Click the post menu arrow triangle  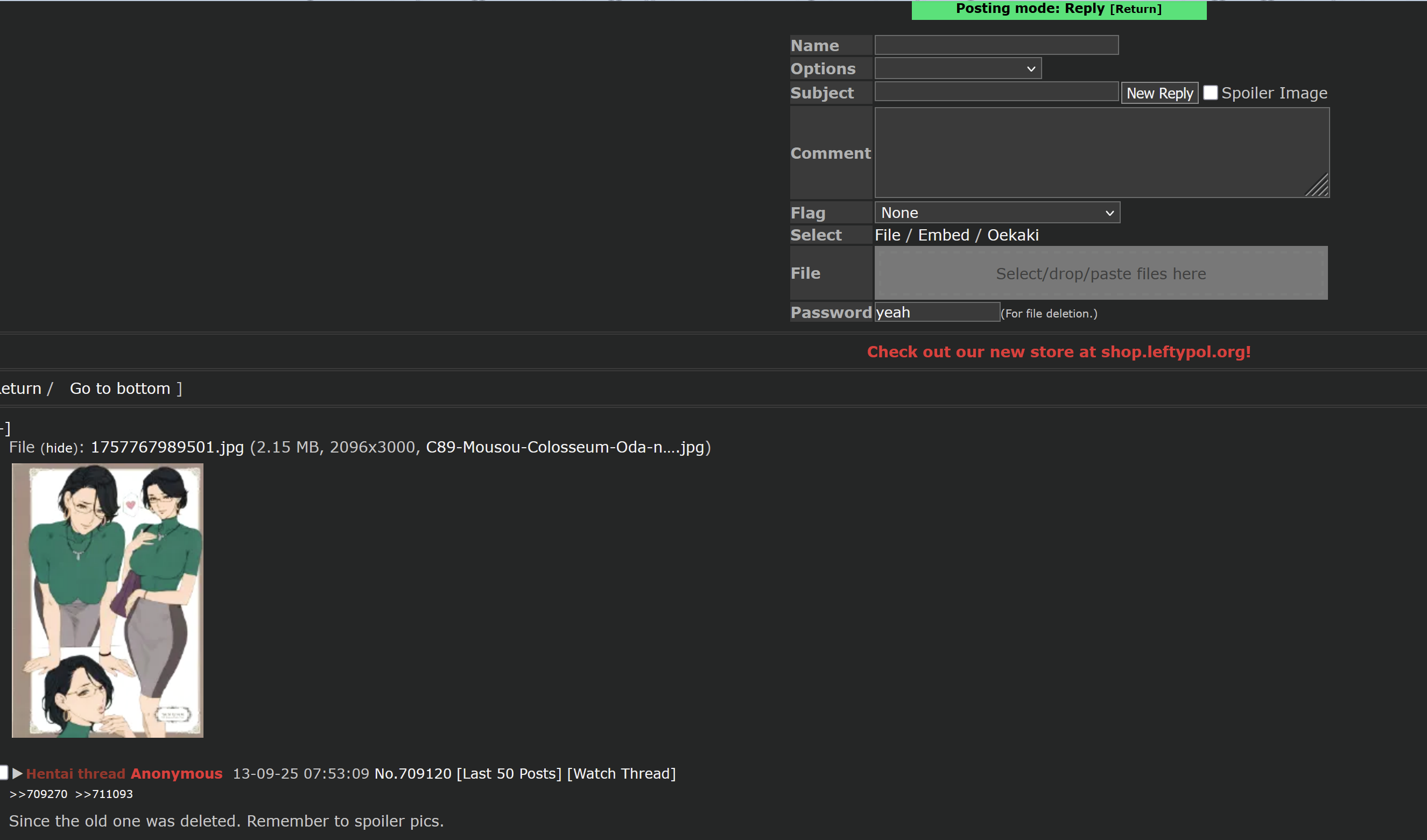coord(17,773)
